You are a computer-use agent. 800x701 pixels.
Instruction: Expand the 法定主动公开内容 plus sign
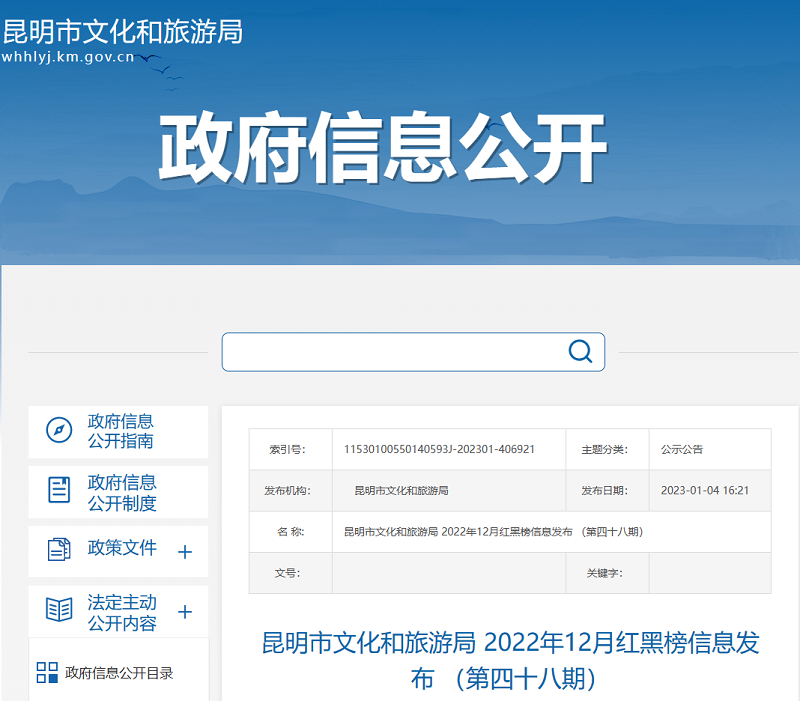click(x=185, y=611)
